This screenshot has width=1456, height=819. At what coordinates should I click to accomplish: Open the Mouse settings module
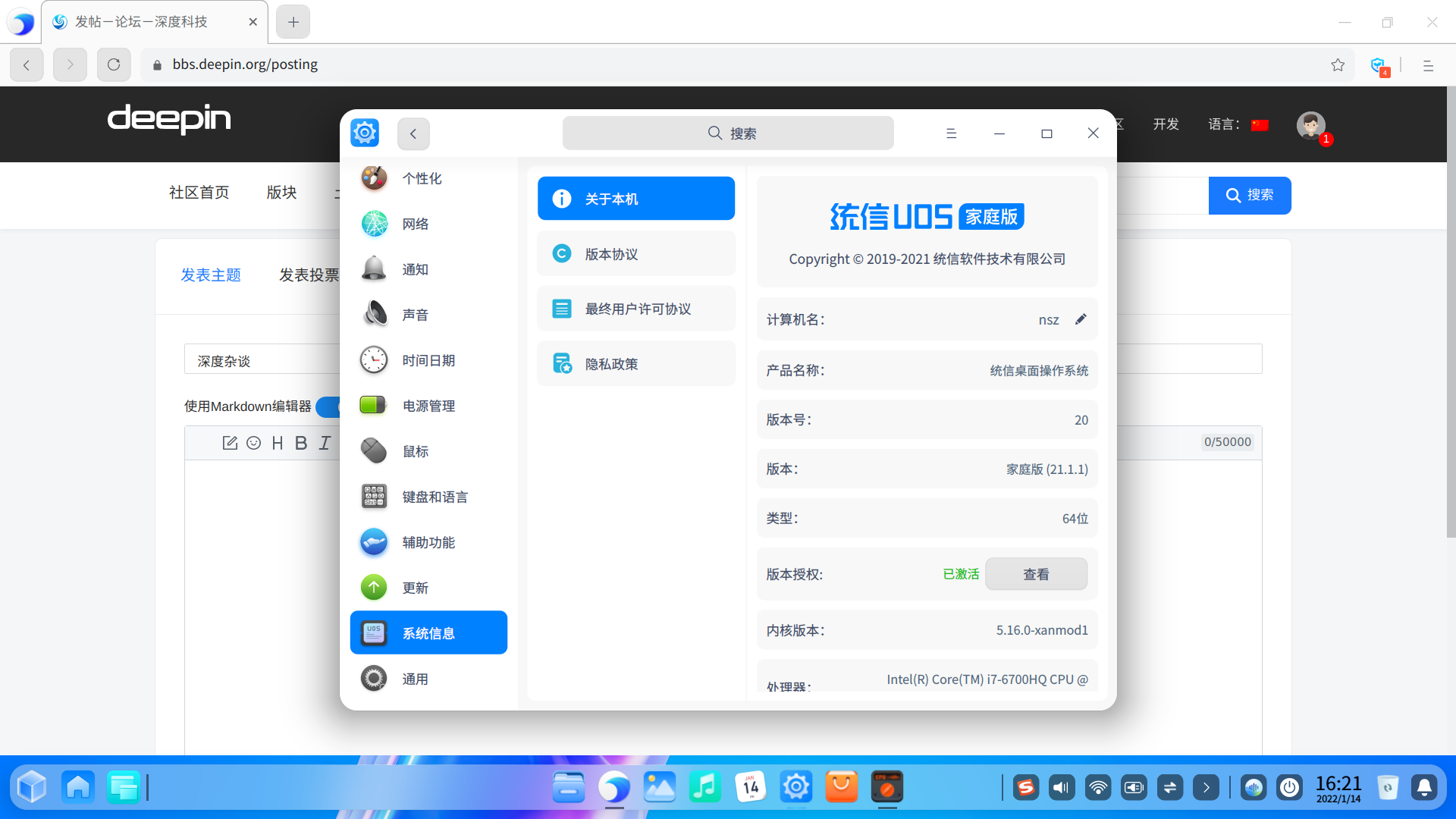[x=415, y=451]
